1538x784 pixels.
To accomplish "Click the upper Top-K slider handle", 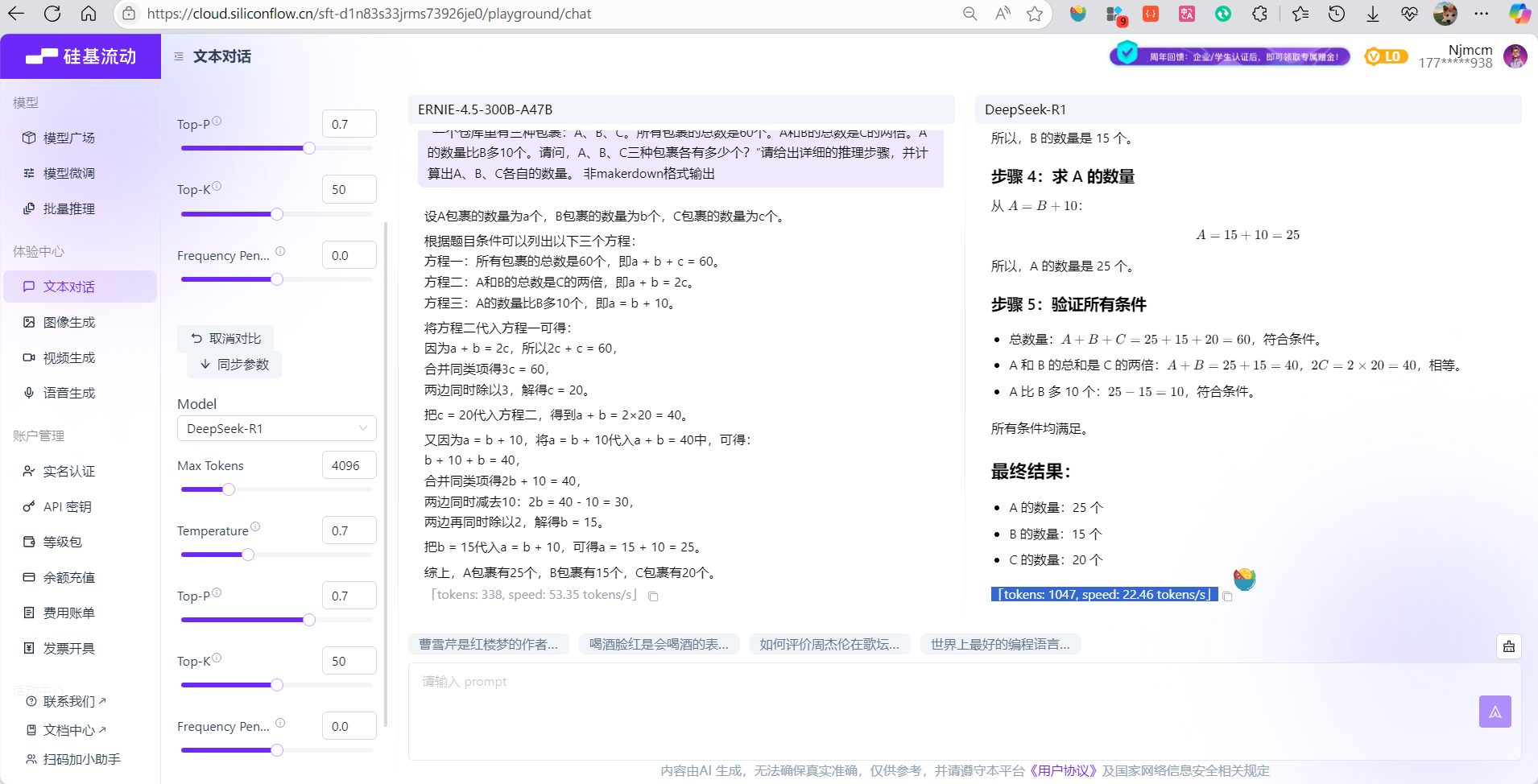I will pos(277,214).
